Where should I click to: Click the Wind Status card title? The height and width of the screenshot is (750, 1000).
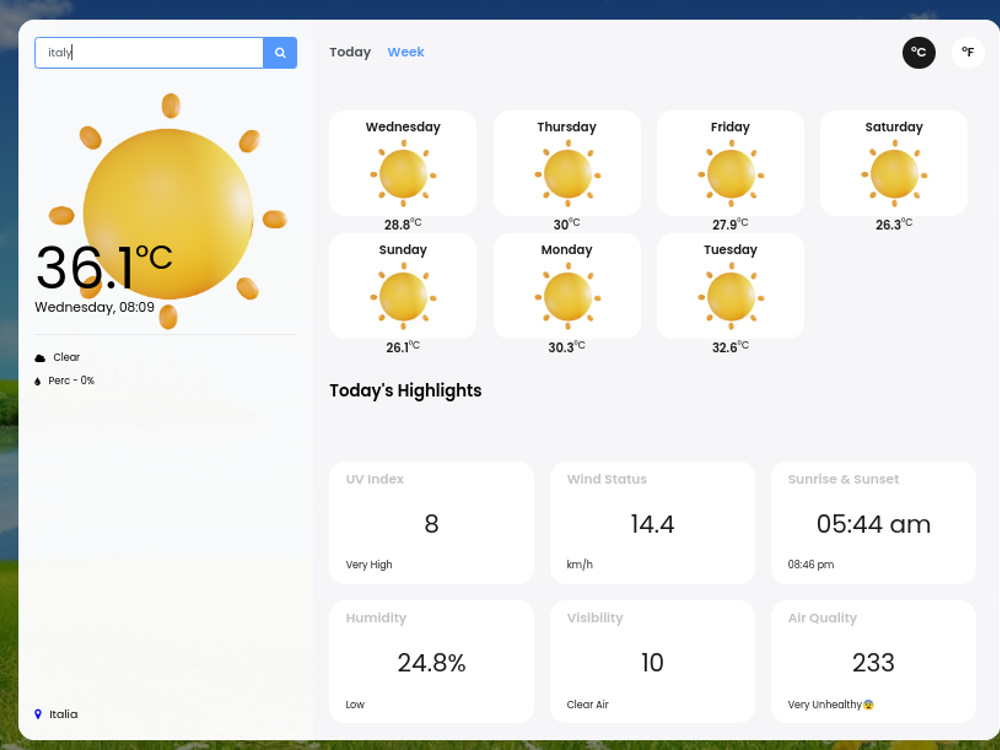(x=607, y=479)
